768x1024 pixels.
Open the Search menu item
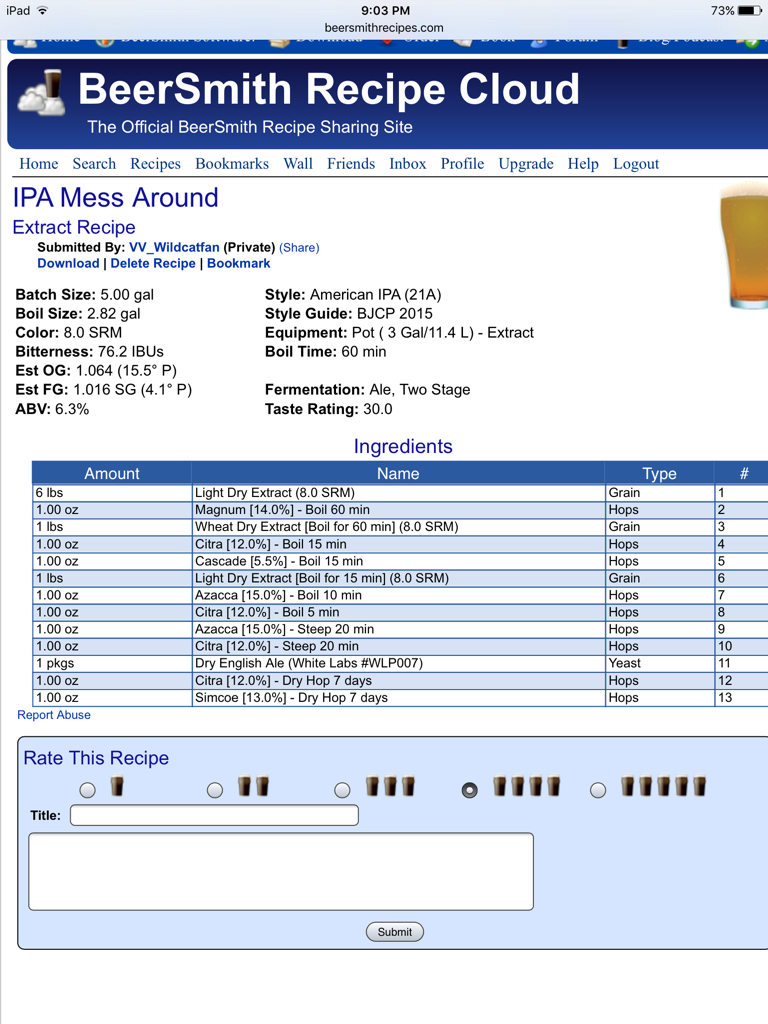click(94, 164)
